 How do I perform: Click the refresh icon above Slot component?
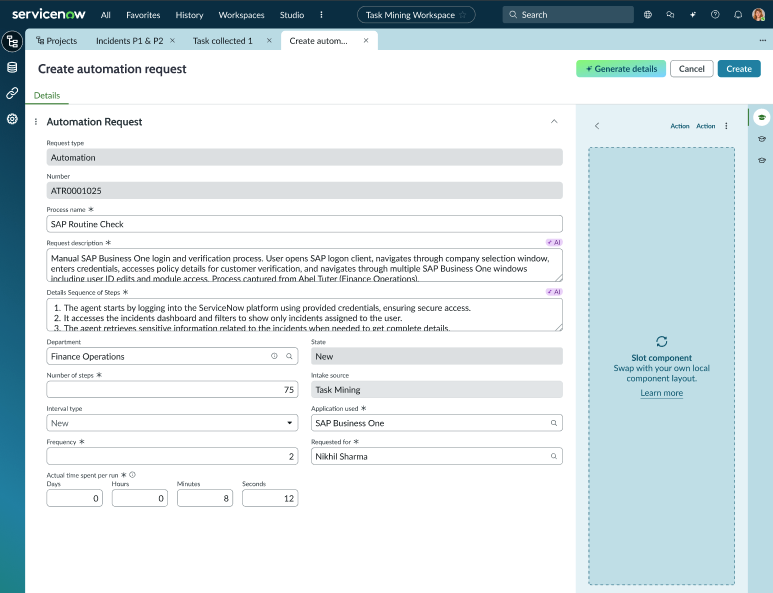(x=662, y=341)
